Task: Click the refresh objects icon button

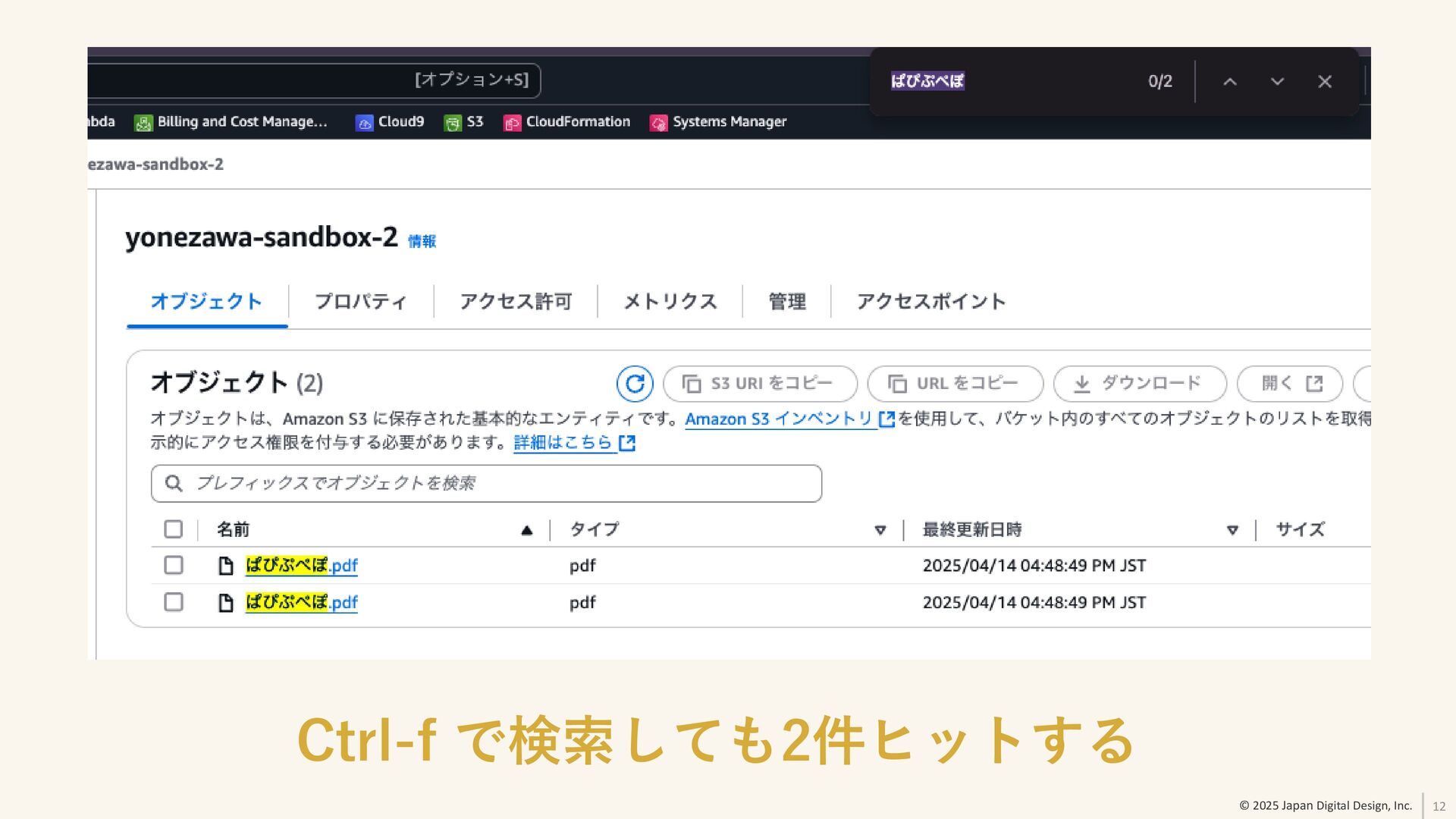Action: pyautogui.click(x=635, y=384)
